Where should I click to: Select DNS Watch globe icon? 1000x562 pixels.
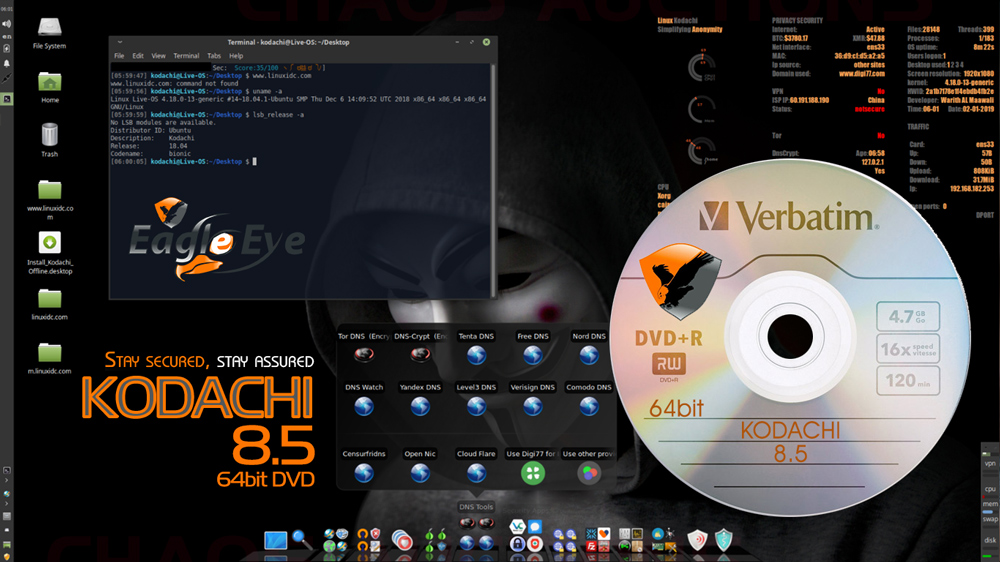point(364,406)
